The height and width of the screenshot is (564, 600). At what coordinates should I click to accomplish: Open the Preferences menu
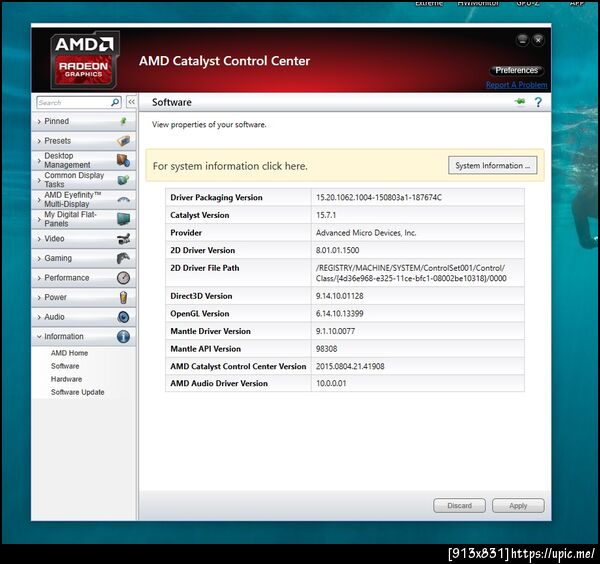517,70
